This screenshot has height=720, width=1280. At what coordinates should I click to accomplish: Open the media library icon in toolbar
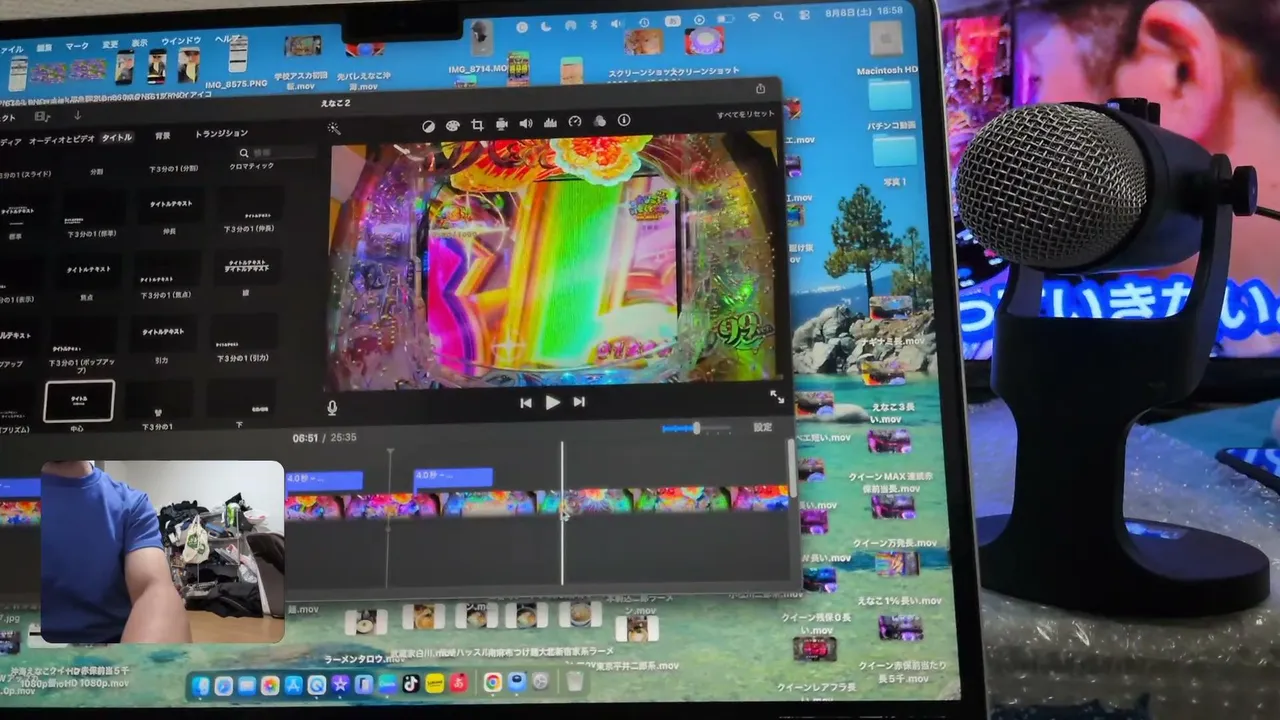pyautogui.click(x=44, y=117)
